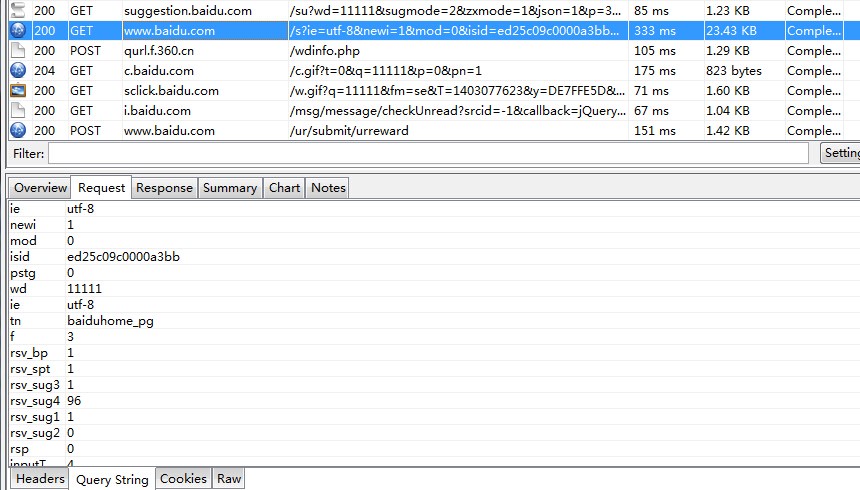Click the /wdinfo.php path cell
Image resolution: width=860 pixels, height=490 pixels.
[459, 50]
